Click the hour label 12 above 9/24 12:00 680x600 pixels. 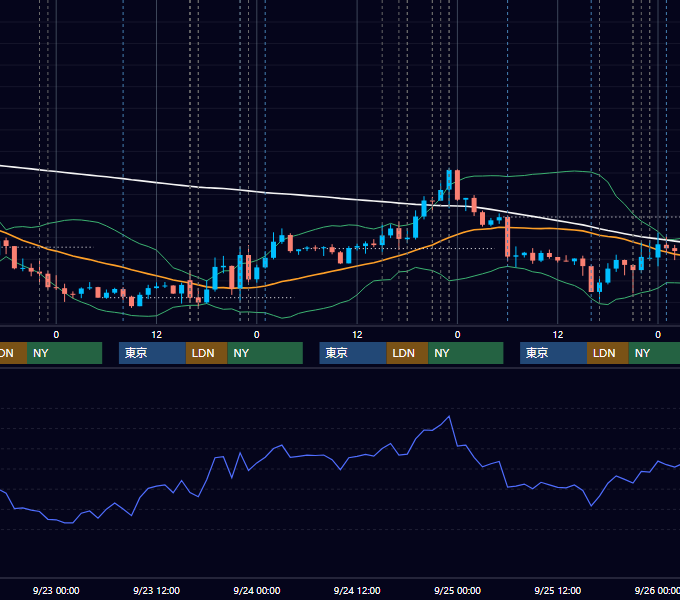click(x=357, y=335)
